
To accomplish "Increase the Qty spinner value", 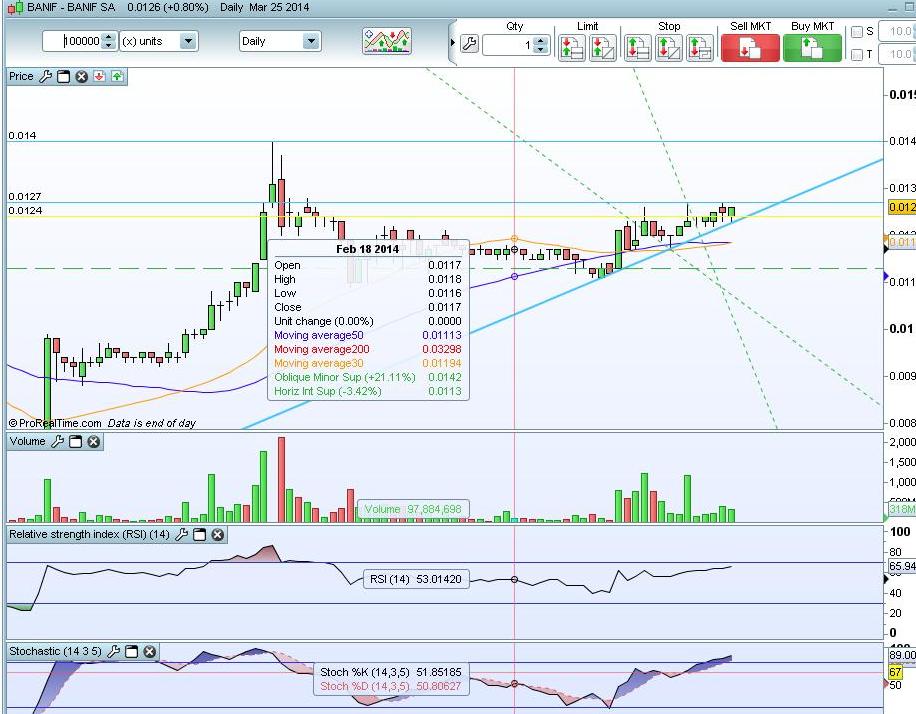I will [541, 41].
